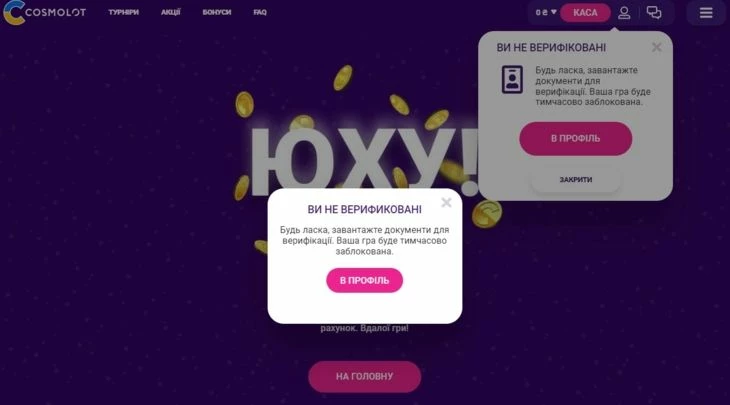Open the hamburger menu
The width and height of the screenshot is (730, 405).
click(706, 13)
